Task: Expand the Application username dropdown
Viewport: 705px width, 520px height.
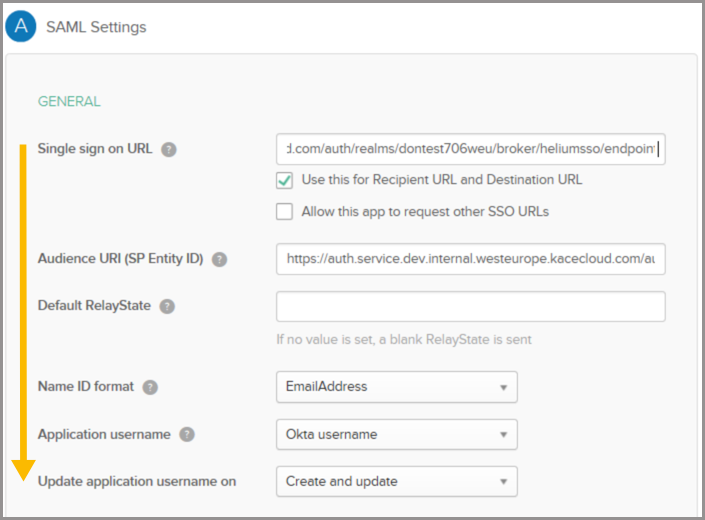Action: click(396, 434)
